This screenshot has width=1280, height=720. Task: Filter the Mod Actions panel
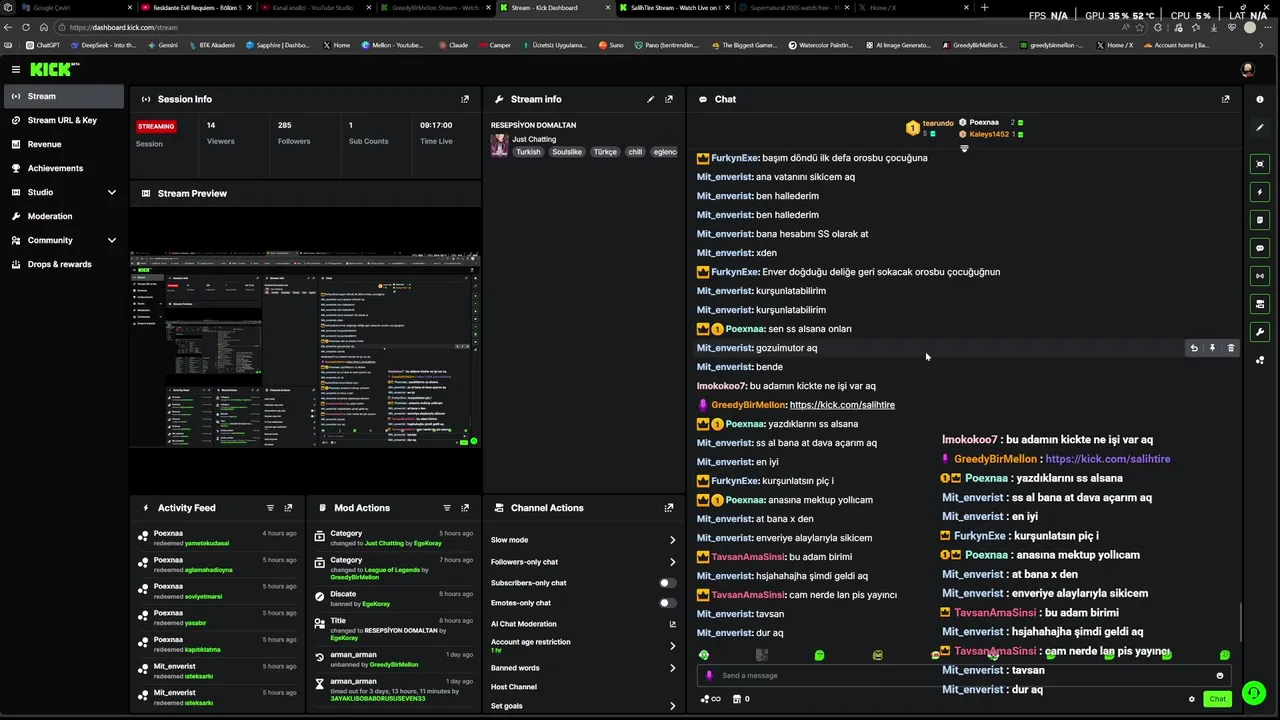point(446,508)
